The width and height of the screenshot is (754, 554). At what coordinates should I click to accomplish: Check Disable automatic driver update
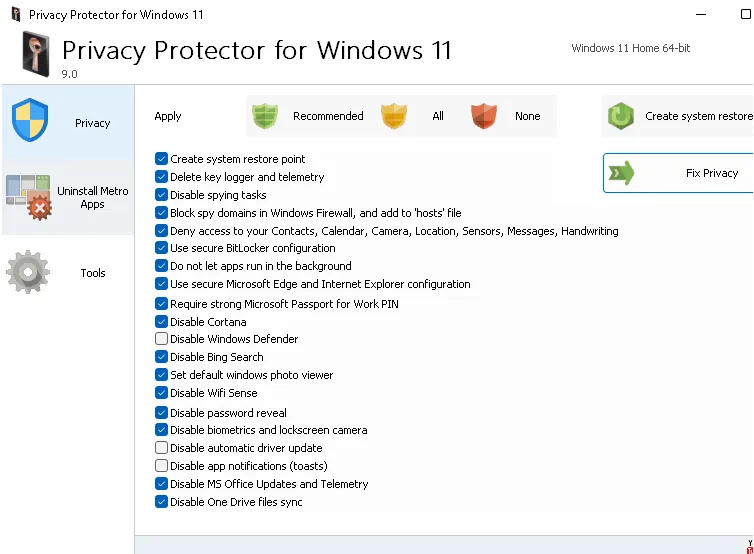coord(162,448)
